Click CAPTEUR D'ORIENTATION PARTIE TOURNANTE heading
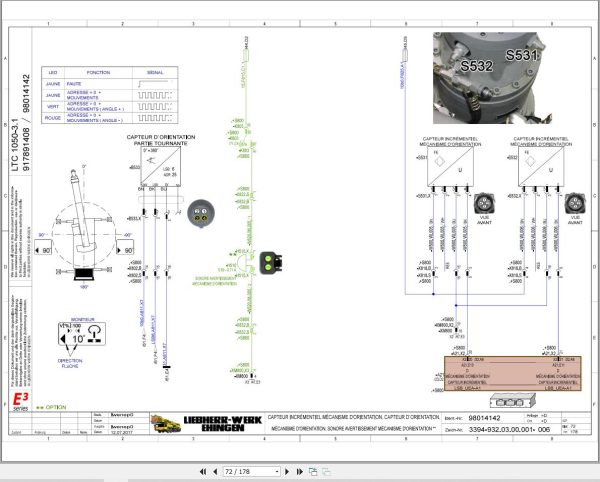The width and height of the screenshot is (600, 482). 161,140
